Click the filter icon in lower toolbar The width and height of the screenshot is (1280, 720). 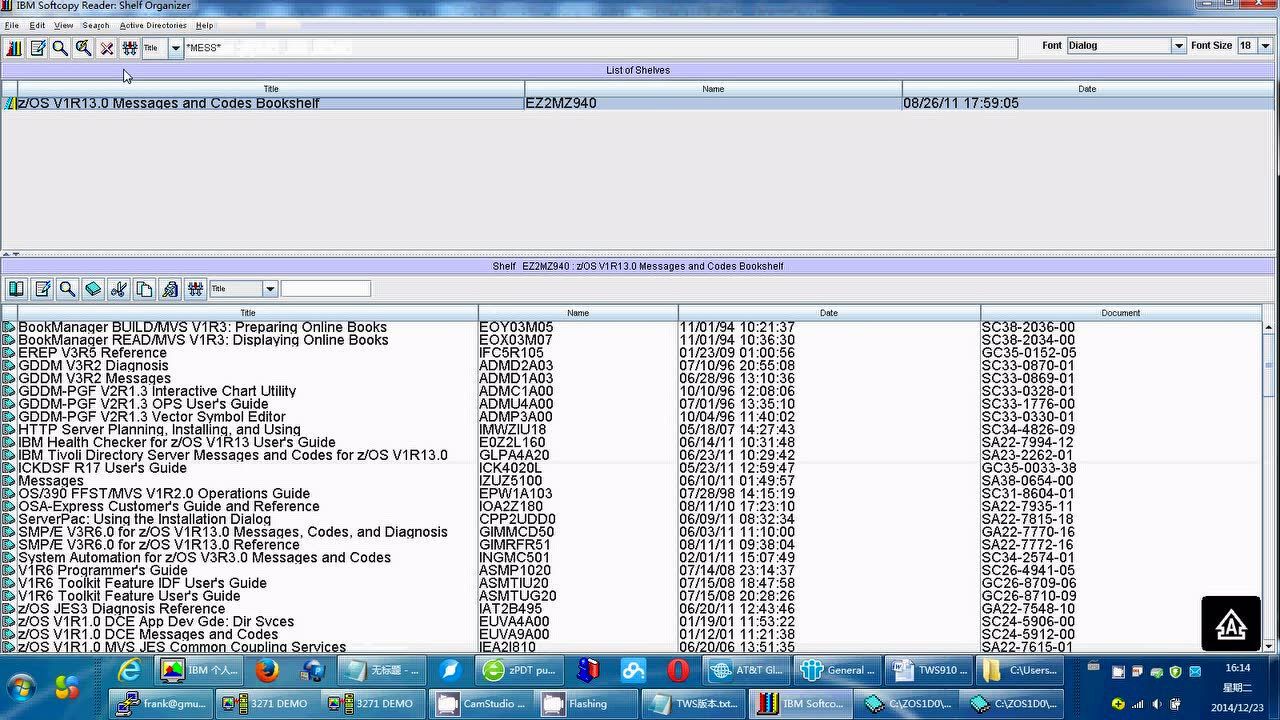195,289
